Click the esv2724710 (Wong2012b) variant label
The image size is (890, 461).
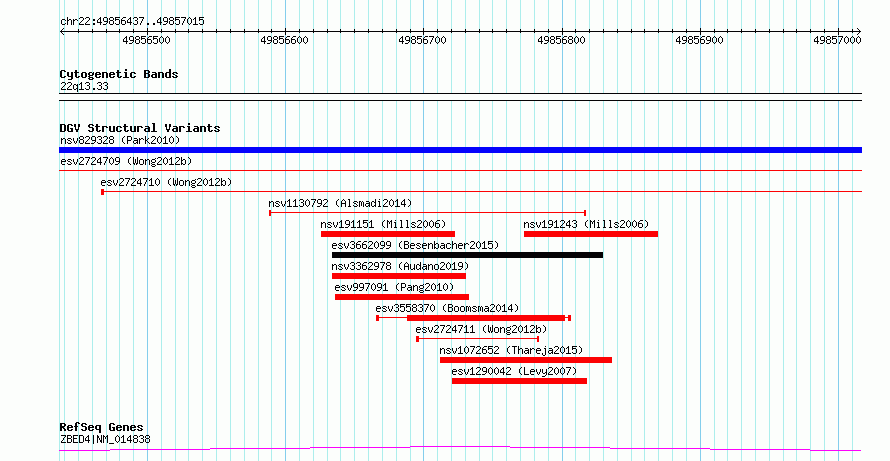[x=166, y=182]
